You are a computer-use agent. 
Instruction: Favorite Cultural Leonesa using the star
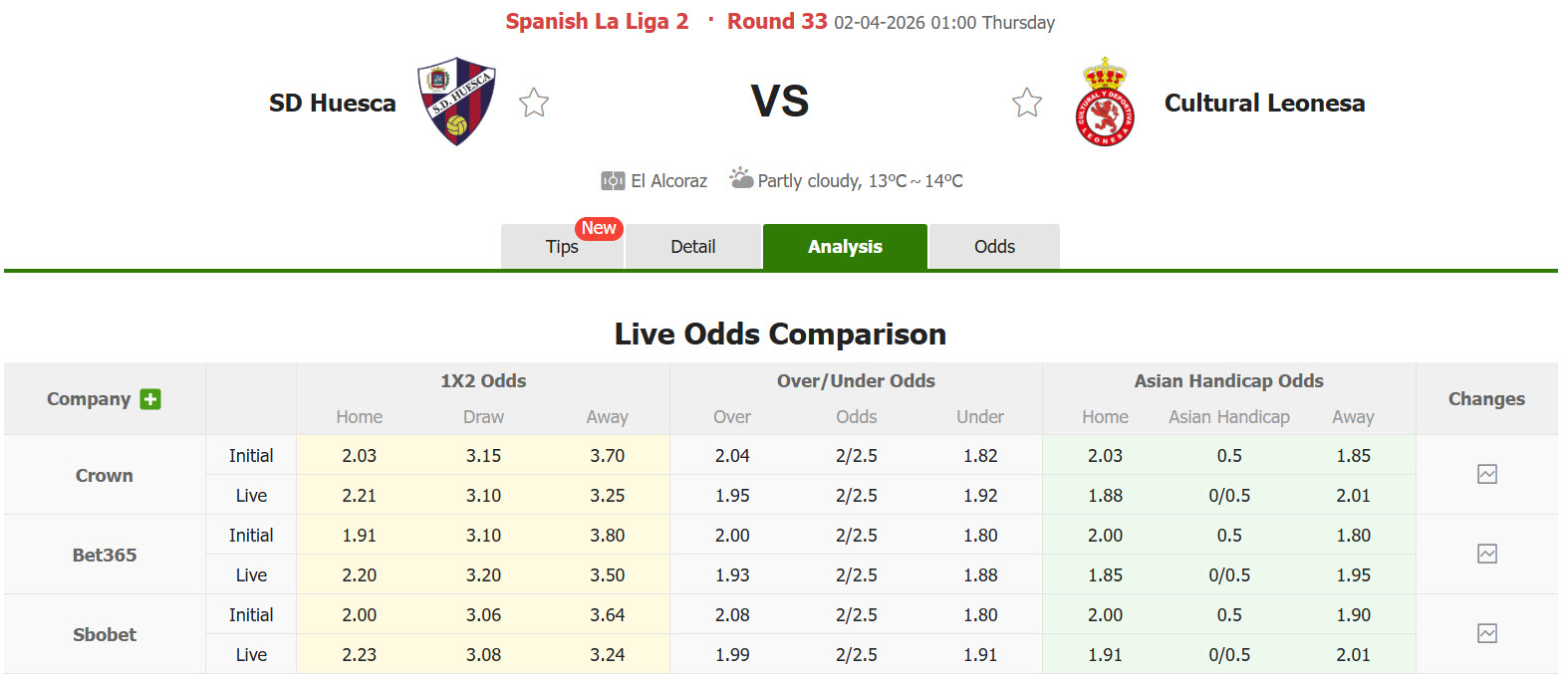[1027, 102]
